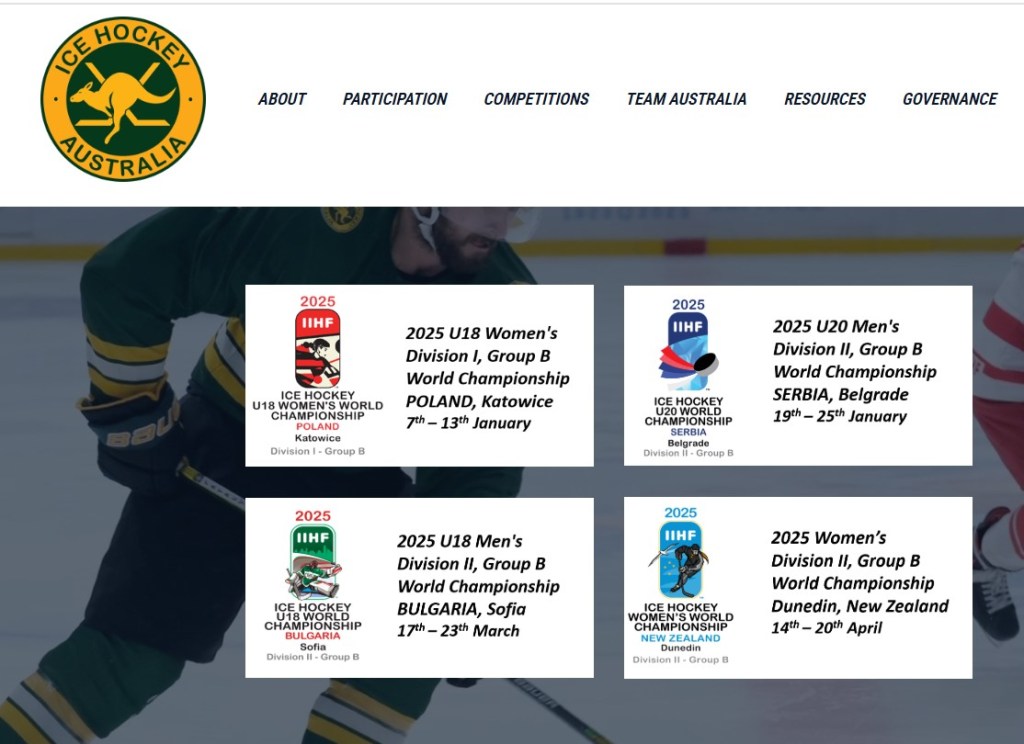1024x744 pixels.
Task: Open the Team Australia menu
Action: (686, 99)
